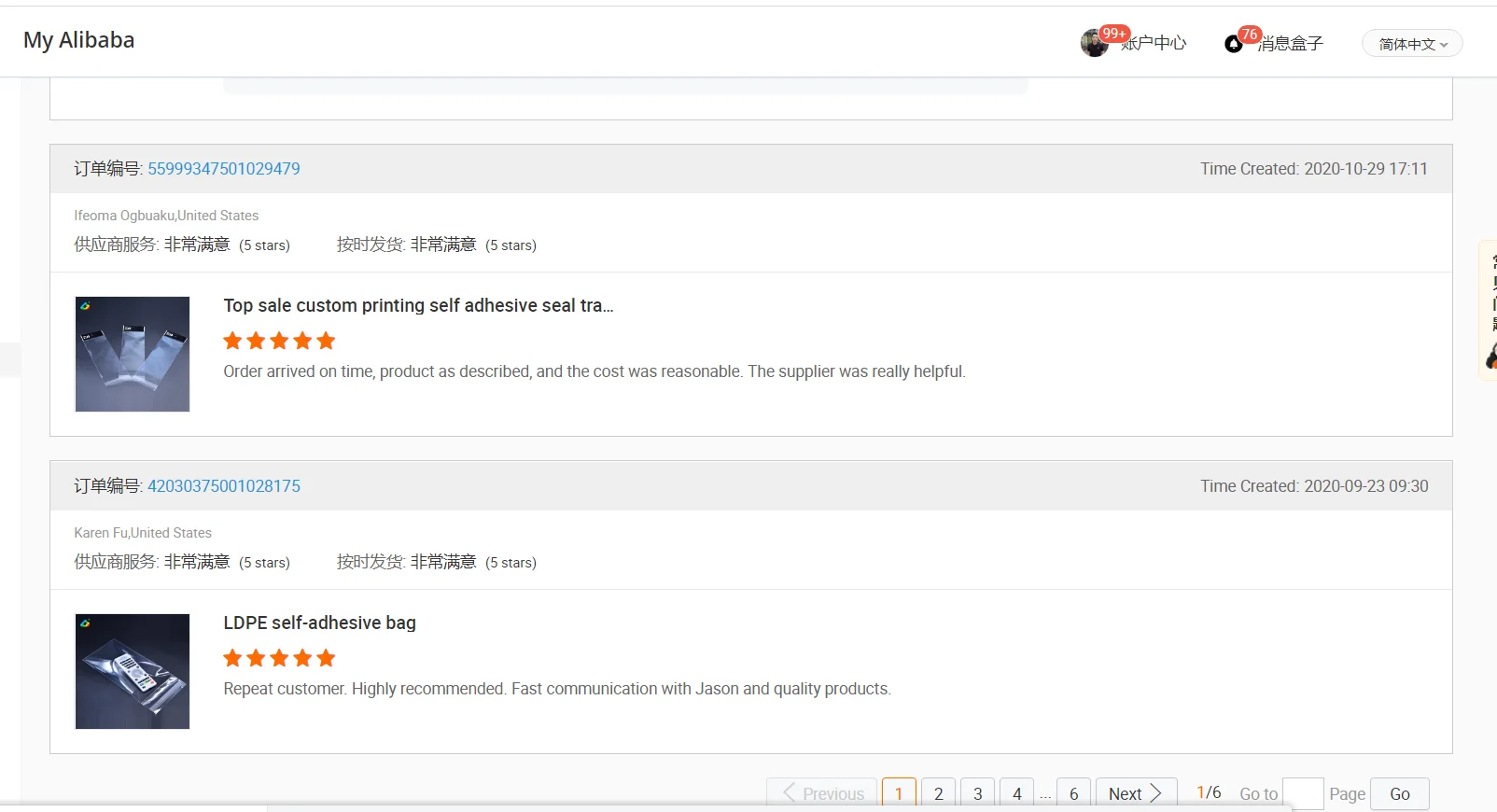Image resolution: width=1497 pixels, height=812 pixels.
Task: Open the LDPE self-adhesive bag title
Action: click(320, 623)
